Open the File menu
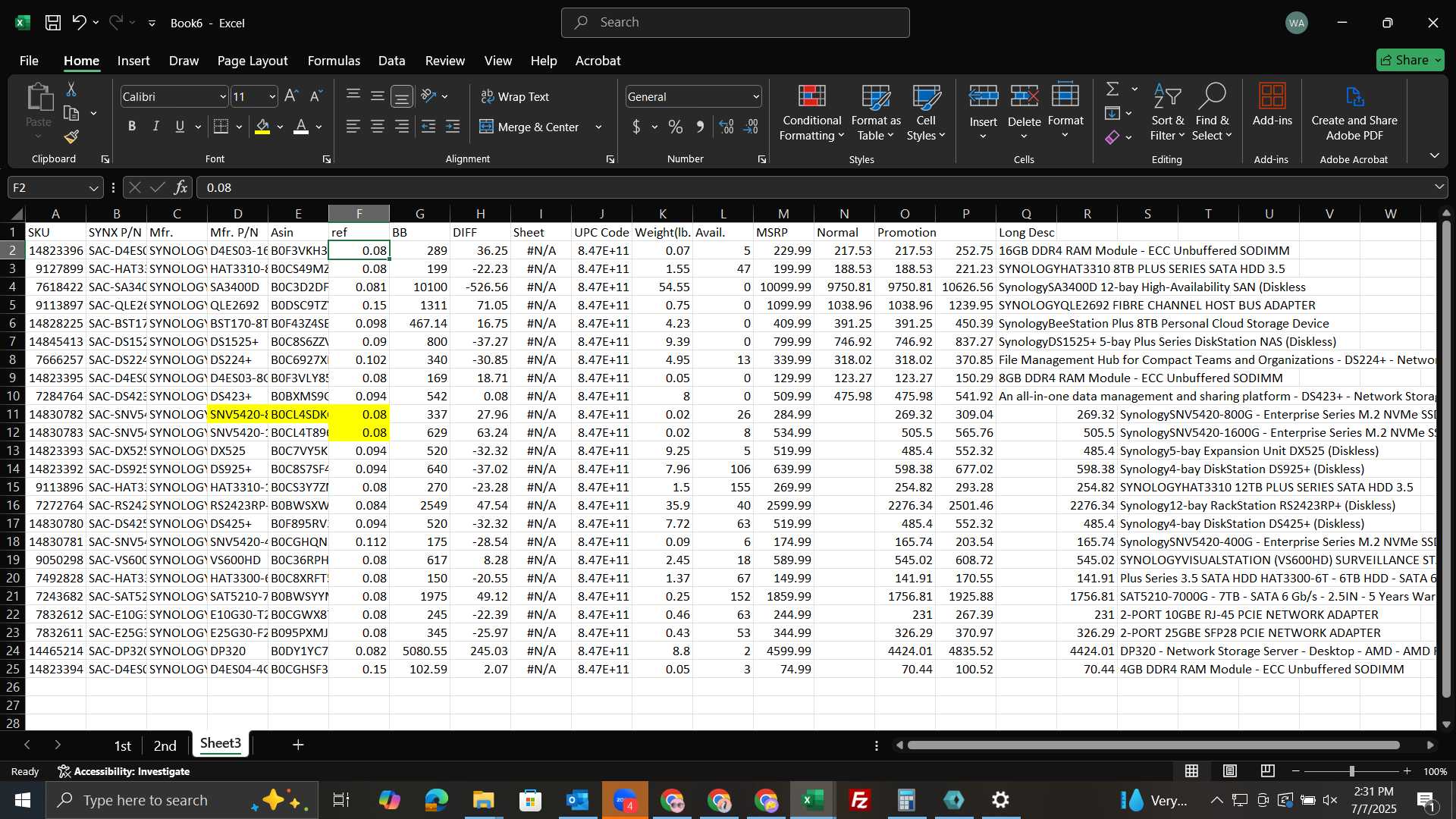The width and height of the screenshot is (1456, 819). click(29, 61)
